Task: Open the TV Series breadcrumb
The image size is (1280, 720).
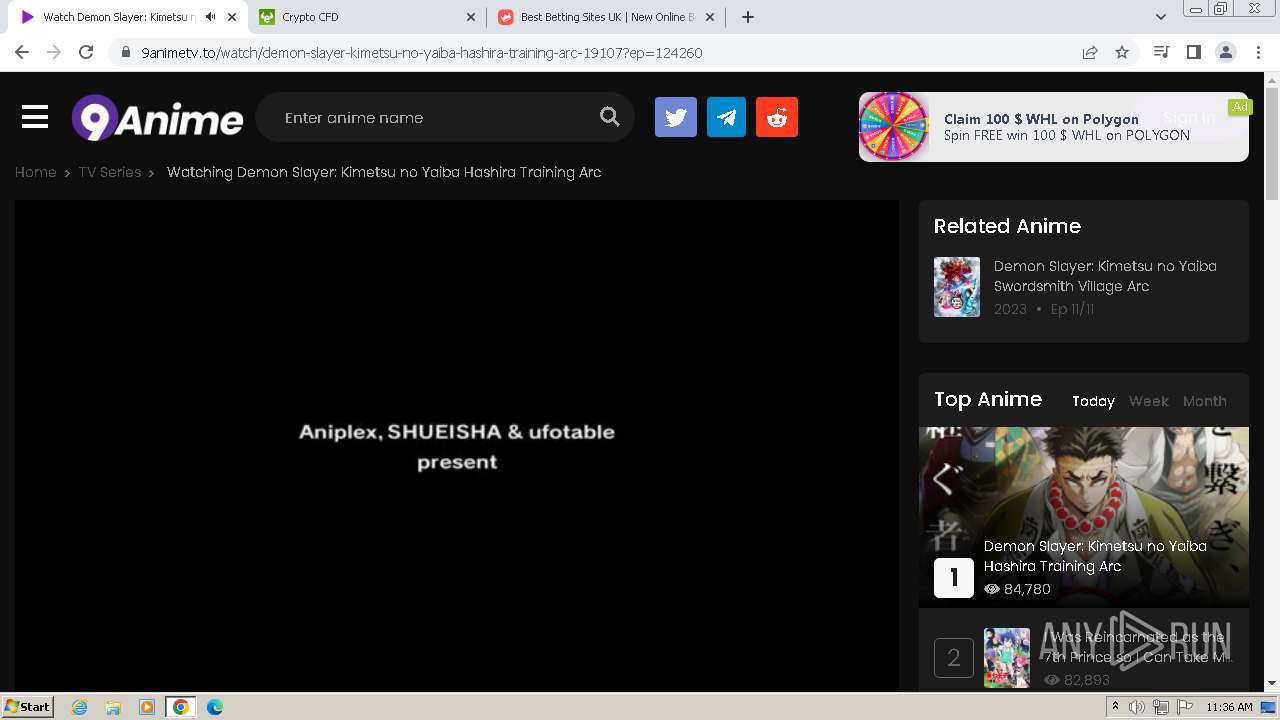Action: click(x=110, y=172)
